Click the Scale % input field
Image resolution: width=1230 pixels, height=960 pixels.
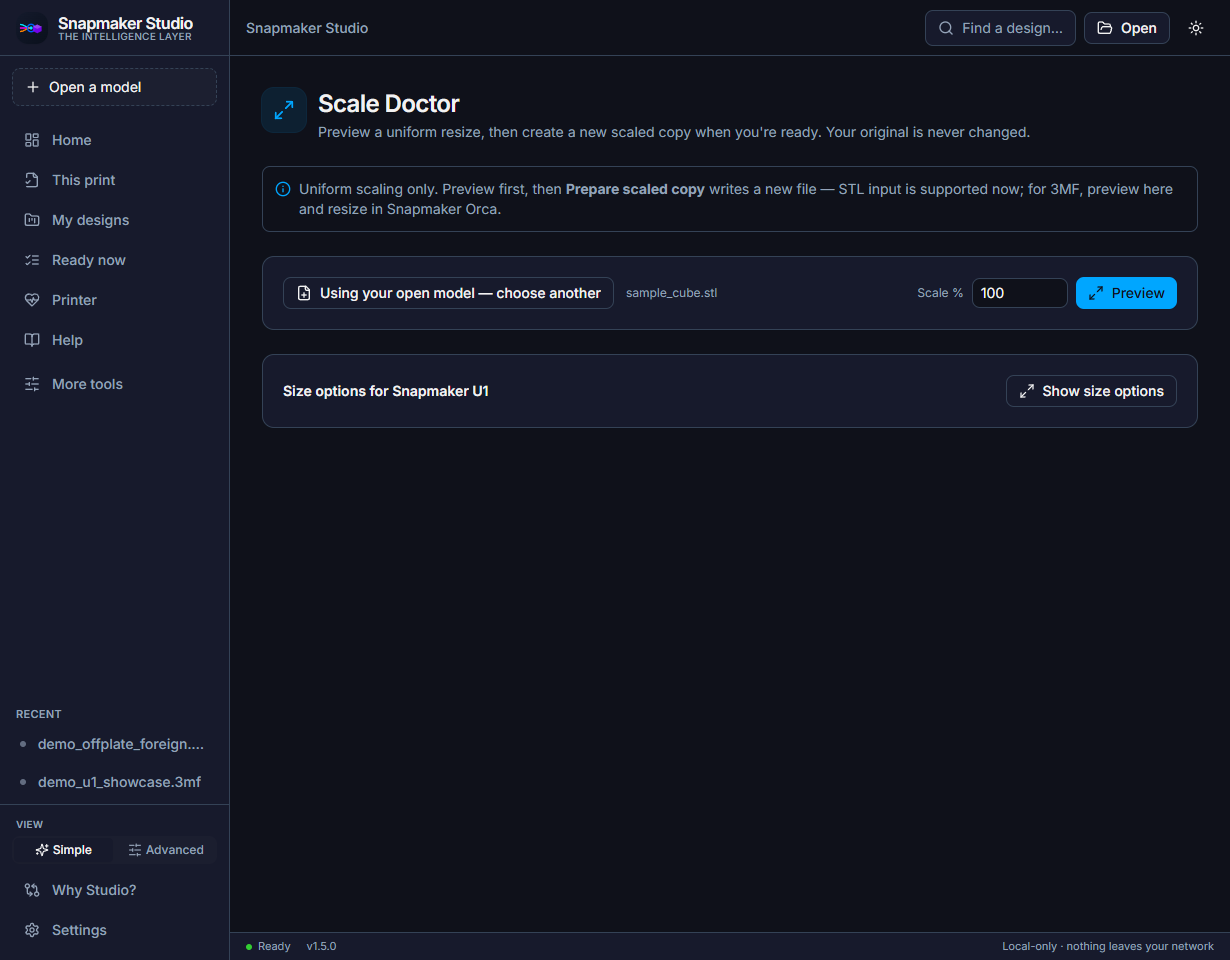click(1020, 293)
